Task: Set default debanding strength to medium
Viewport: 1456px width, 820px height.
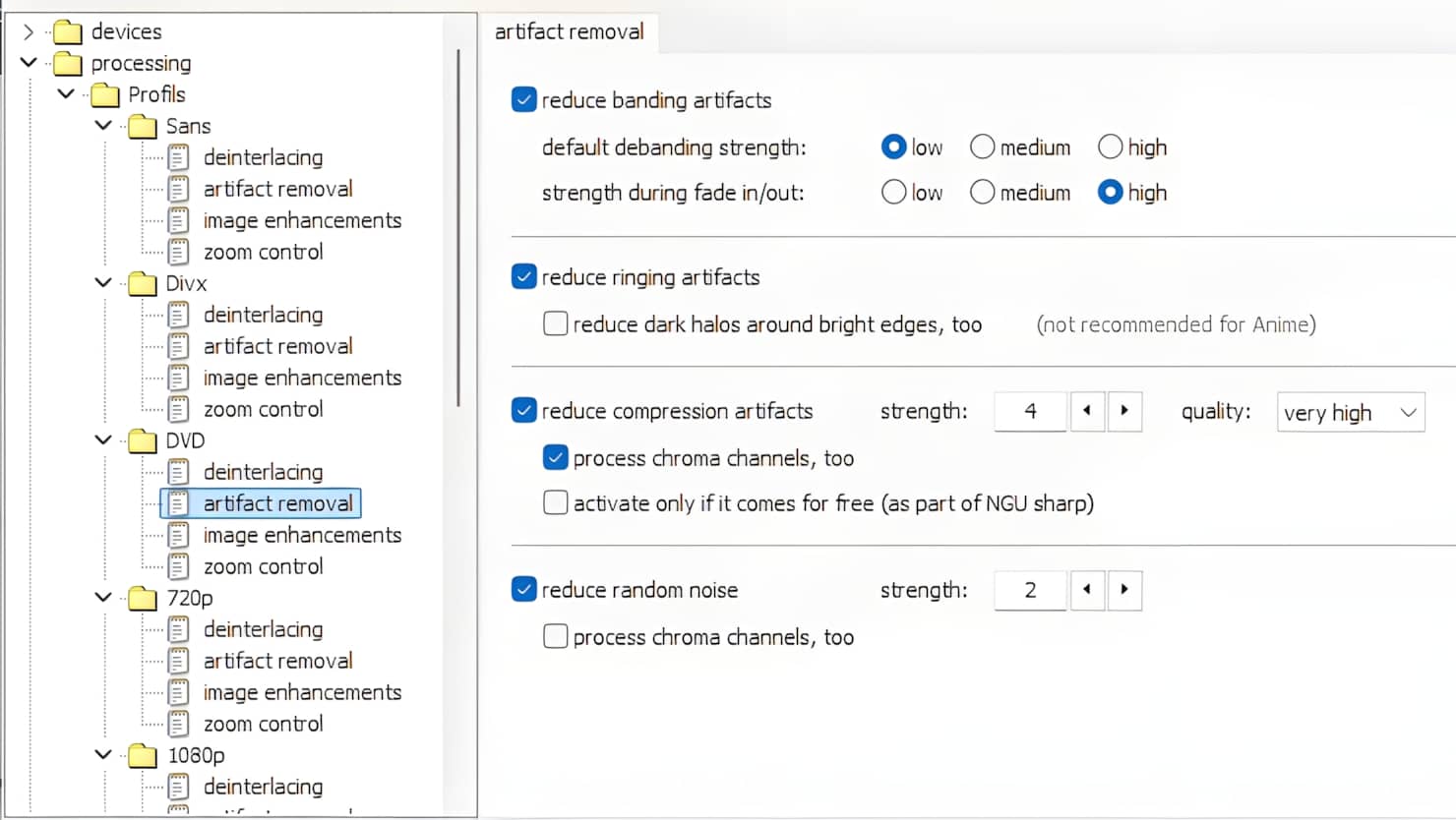Action: 983,147
